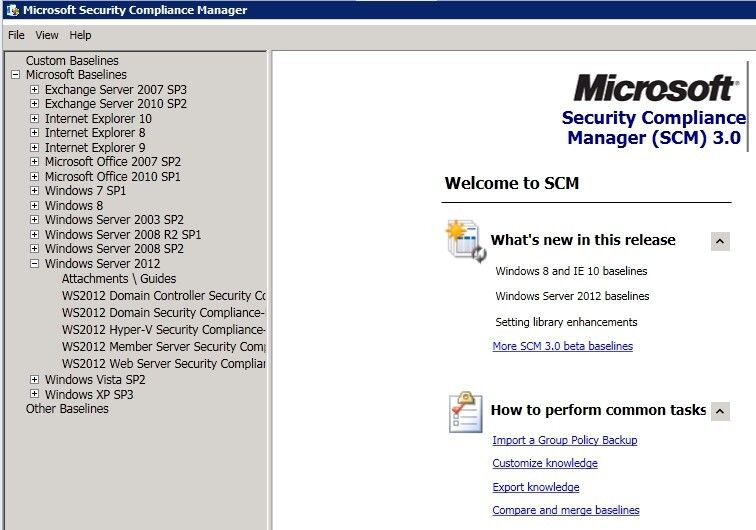Expand Windows Server 2003 SP2

click(x=34, y=219)
